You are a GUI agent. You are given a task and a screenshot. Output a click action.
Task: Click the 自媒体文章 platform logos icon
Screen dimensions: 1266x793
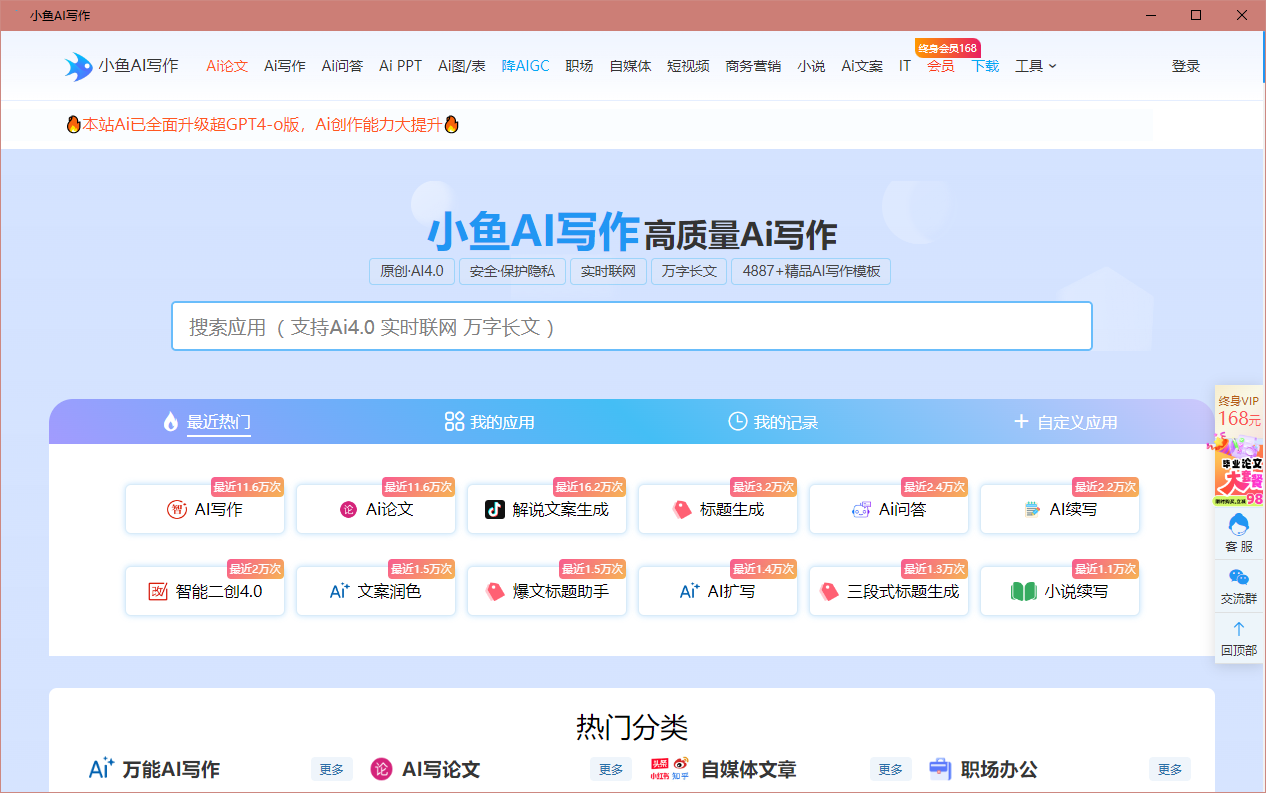(669, 769)
